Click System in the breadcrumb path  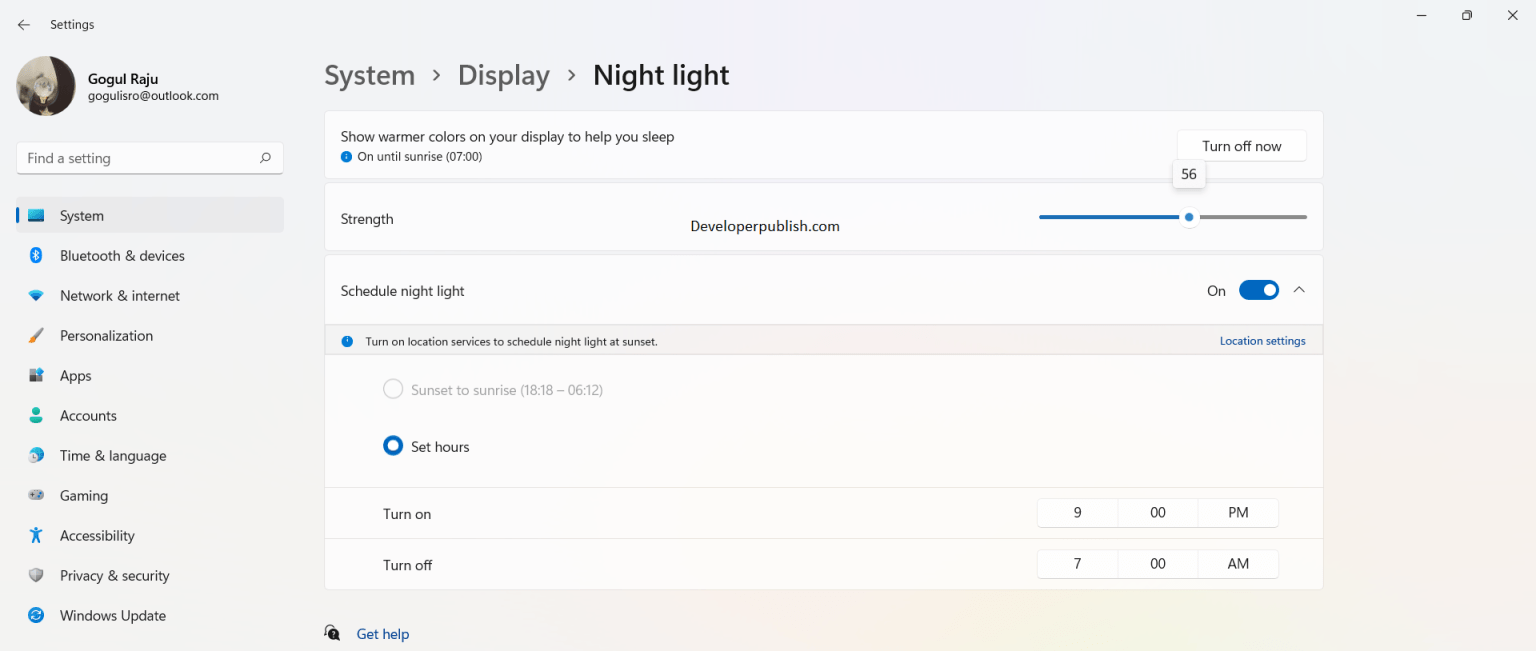pos(370,75)
